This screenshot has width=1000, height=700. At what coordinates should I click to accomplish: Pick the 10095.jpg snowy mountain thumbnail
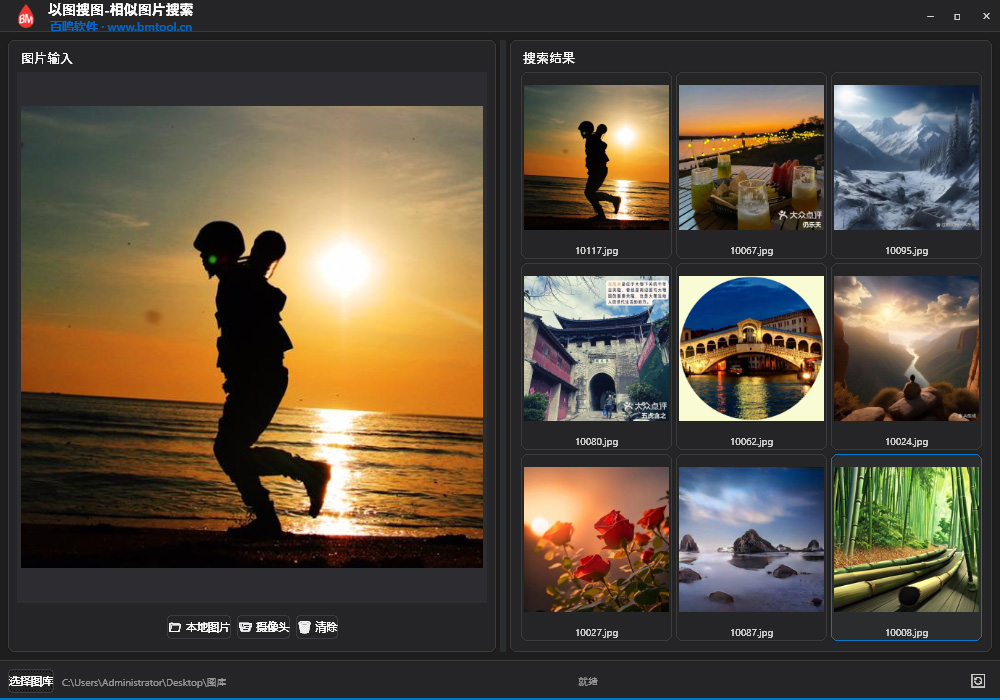click(x=906, y=157)
